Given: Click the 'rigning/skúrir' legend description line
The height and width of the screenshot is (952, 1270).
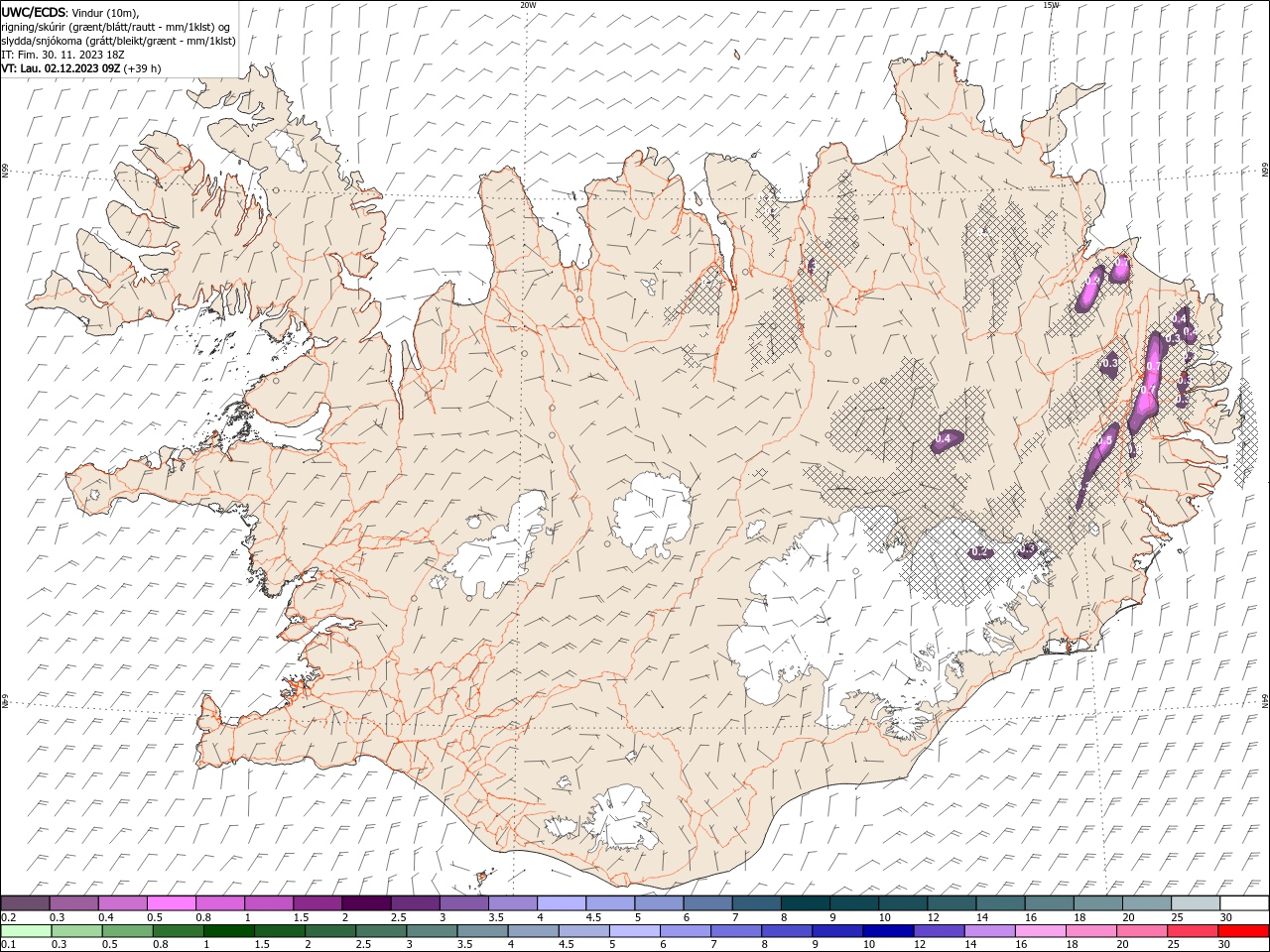Looking at the screenshot, I should click(x=115, y=27).
